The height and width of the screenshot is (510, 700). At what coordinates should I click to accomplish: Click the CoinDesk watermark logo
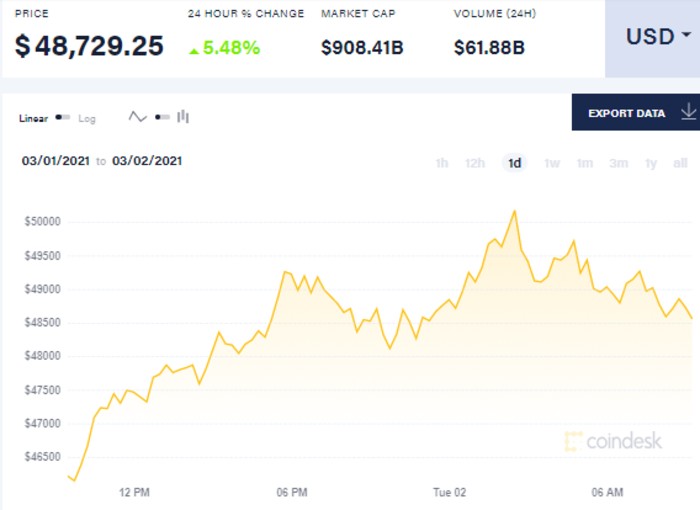click(x=613, y=441)
